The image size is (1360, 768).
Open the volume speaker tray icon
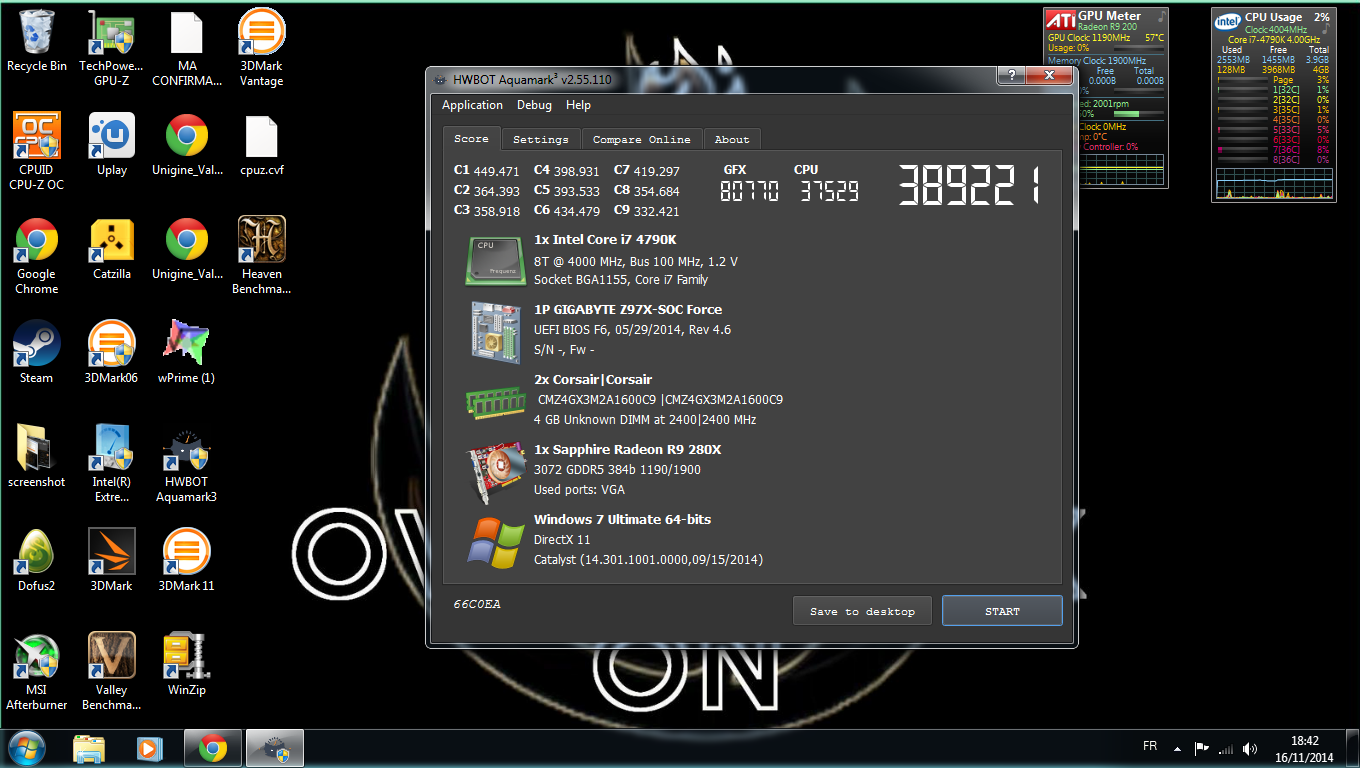pos(1250,748)
